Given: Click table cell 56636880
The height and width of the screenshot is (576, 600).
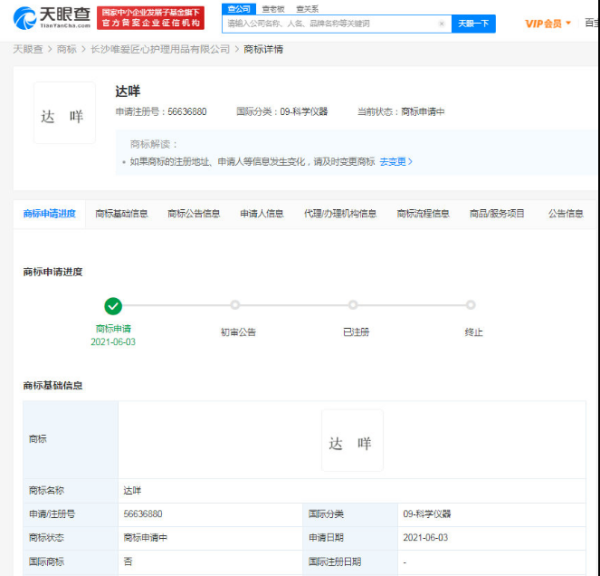Looking at the screenshot, I should coord(143,514).
